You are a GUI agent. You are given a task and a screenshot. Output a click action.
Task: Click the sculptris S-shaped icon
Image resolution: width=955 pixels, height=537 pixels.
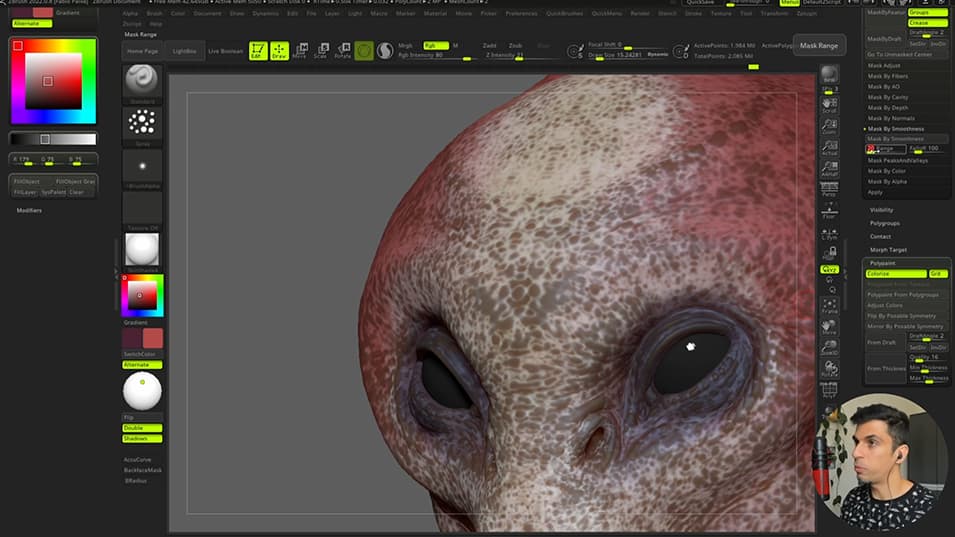point(385,51)
